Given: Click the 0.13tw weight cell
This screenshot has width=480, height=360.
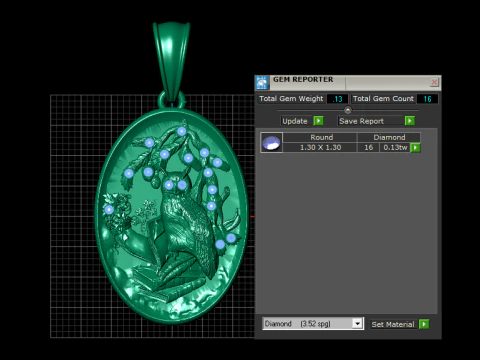Looking at the screenshot, I should click(x=395, y=147).
